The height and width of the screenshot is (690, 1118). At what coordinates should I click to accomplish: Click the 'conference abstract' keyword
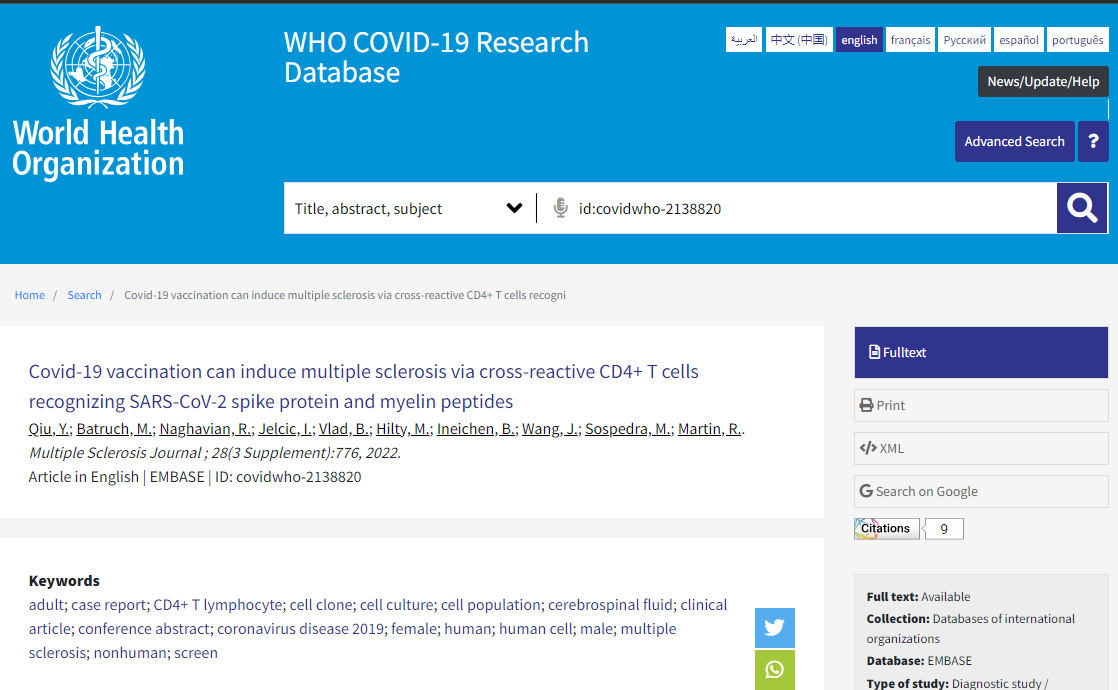(144, 629)
